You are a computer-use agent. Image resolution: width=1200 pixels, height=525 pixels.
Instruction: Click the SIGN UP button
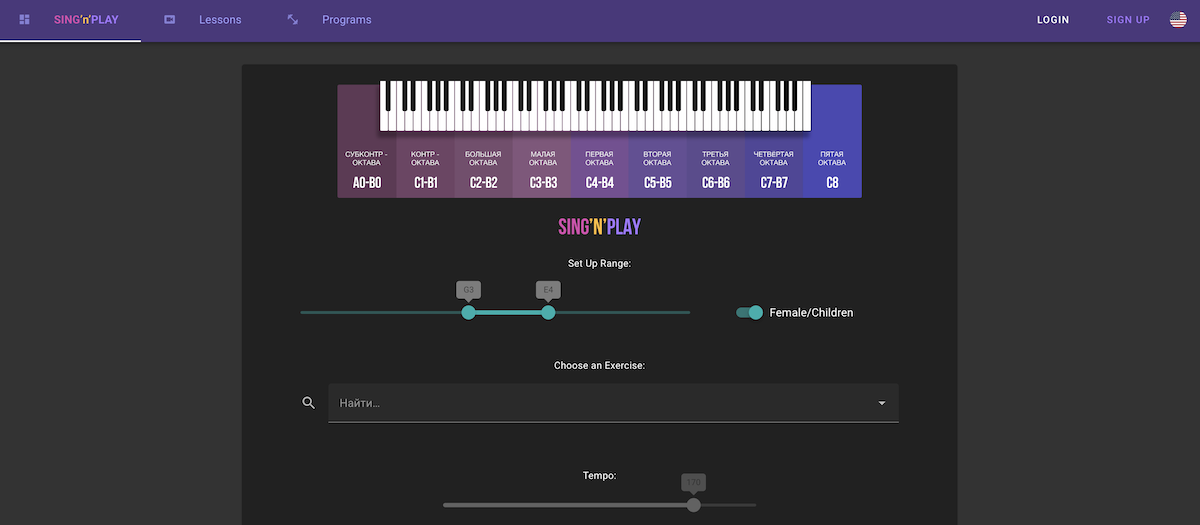point(1128,20)
